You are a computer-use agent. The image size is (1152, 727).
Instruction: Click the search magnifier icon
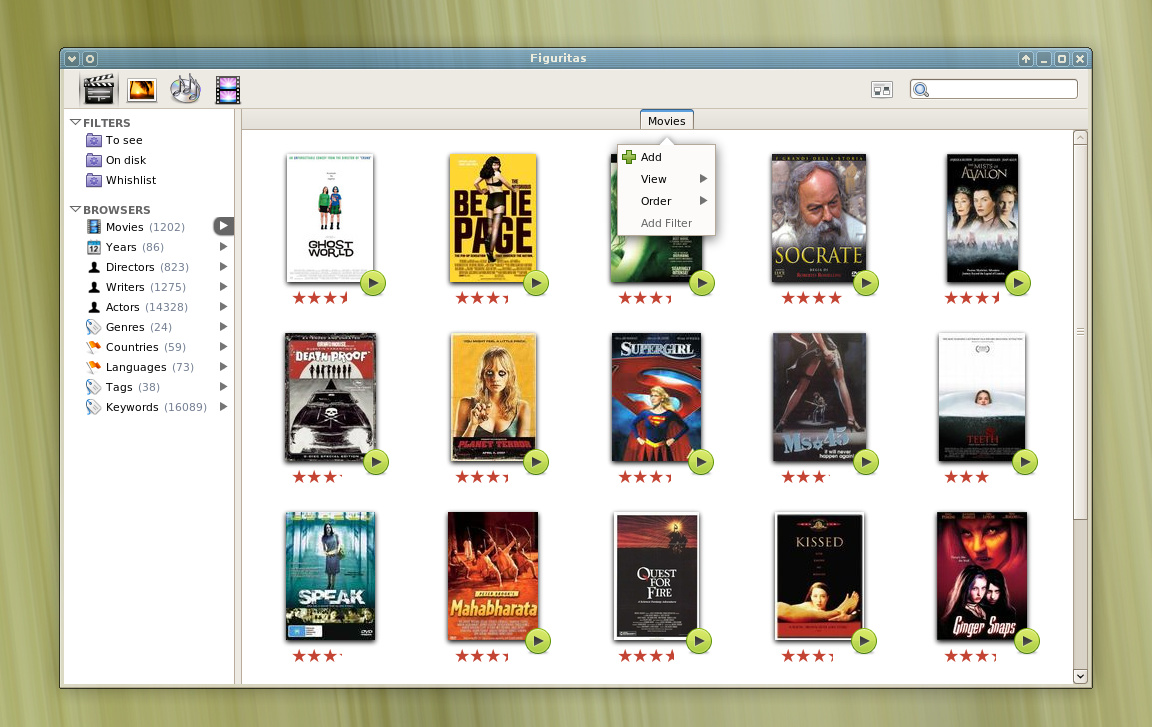(x=921, y=90)
